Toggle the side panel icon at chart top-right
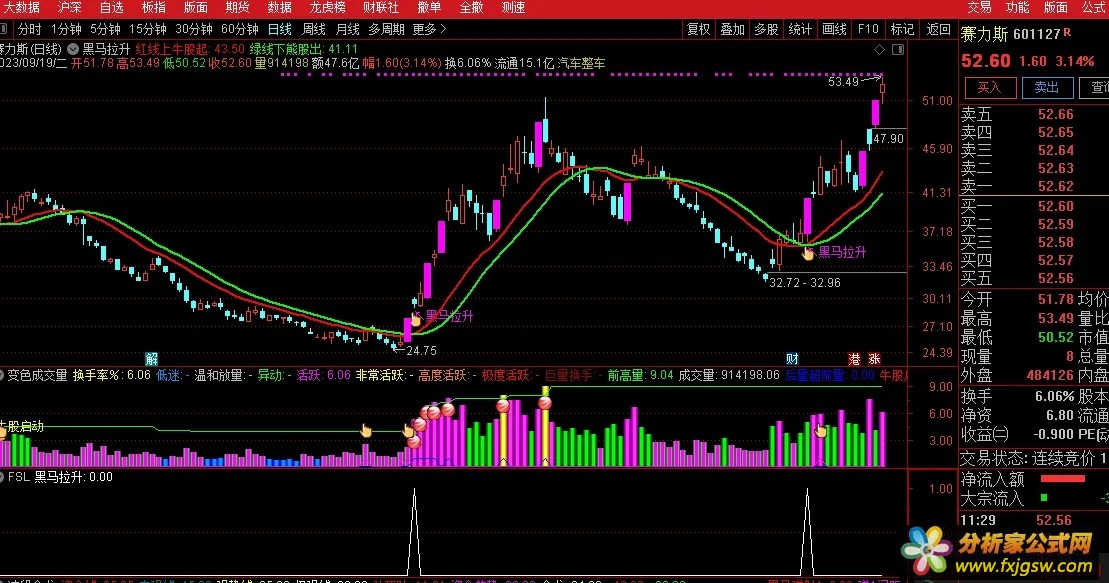Screen dimensions: 1109x583 (898, 50)
